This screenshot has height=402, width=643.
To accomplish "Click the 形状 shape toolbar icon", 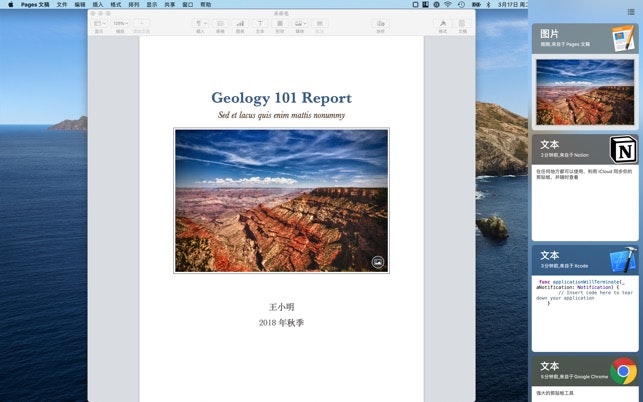I will click(x=280, y=24).
